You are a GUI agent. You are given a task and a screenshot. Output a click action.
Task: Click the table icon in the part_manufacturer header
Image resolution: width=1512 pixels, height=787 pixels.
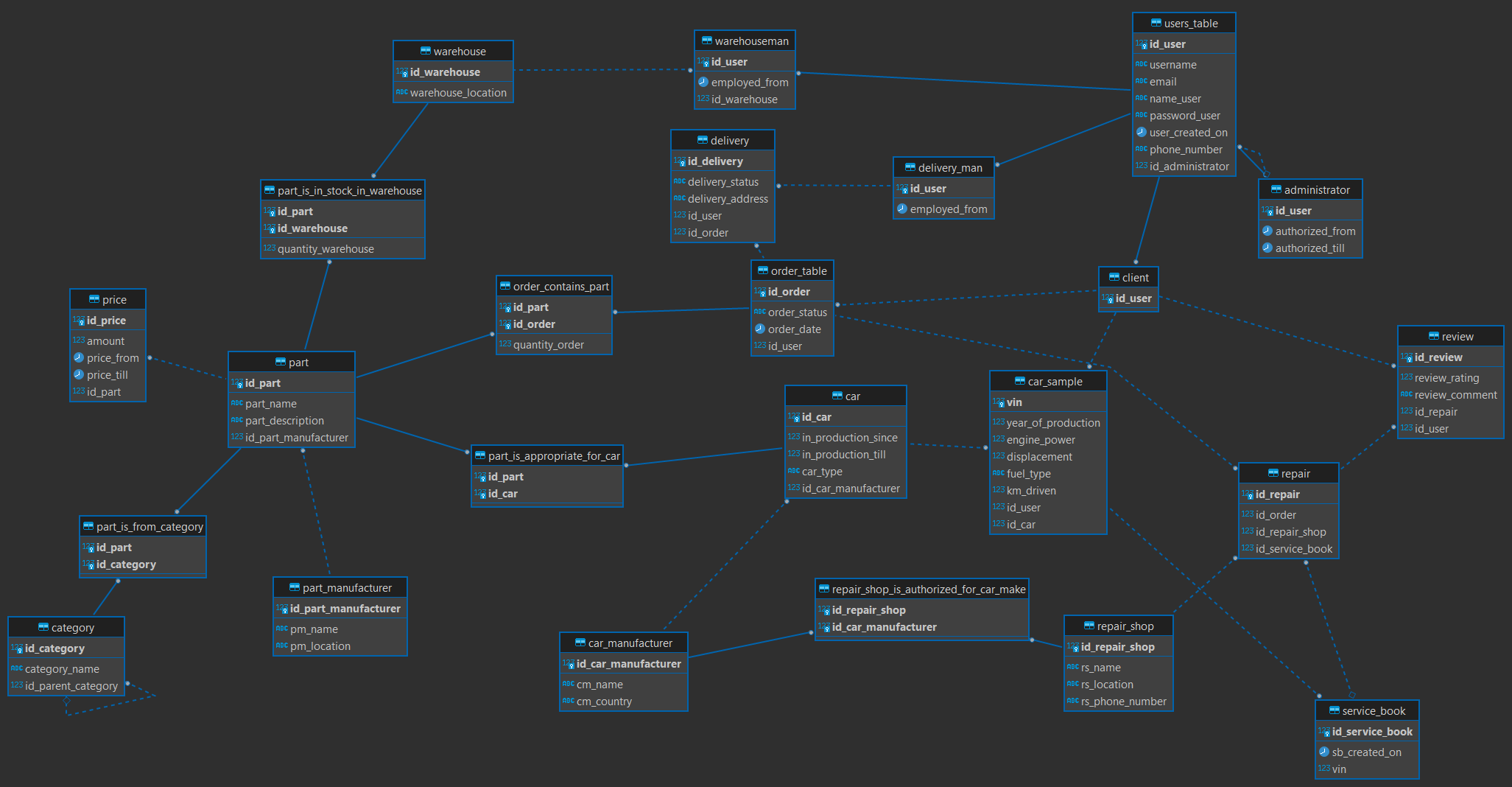(x=295, y=587)
